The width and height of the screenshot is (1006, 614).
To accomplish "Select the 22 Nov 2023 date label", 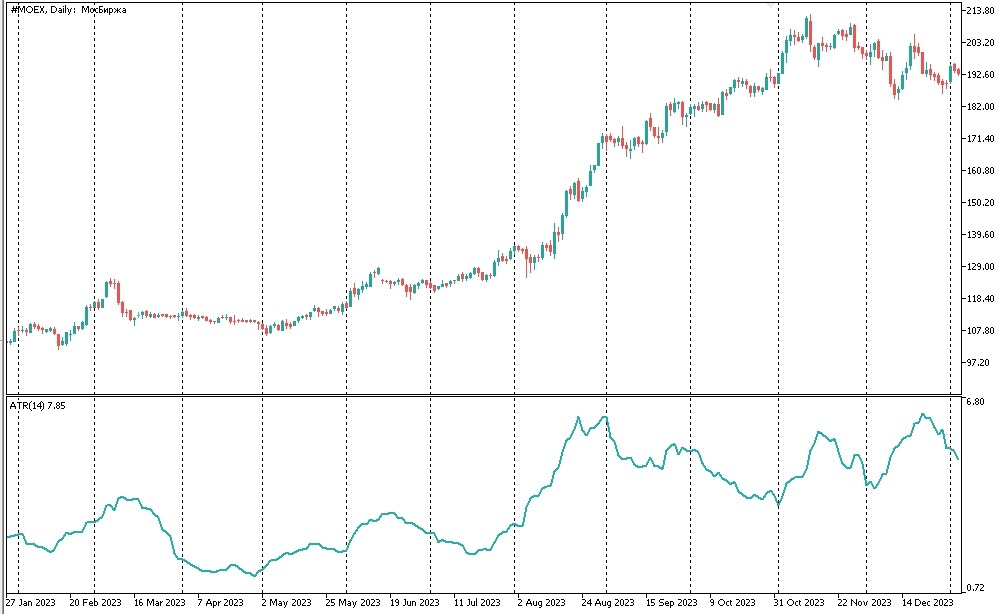I will [x=864, y=602].
